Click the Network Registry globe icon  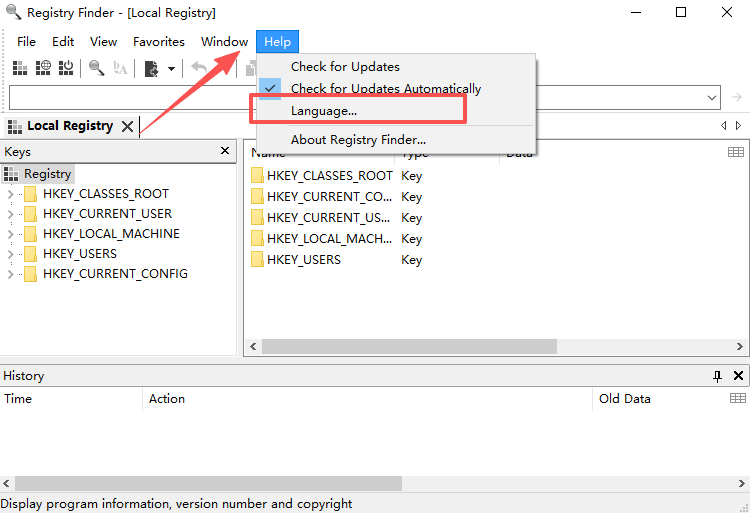[43, 68]
